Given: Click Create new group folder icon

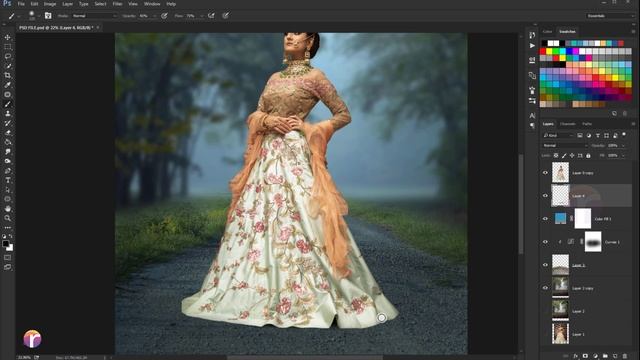Looking at the screenshot, I should [605, 356].
